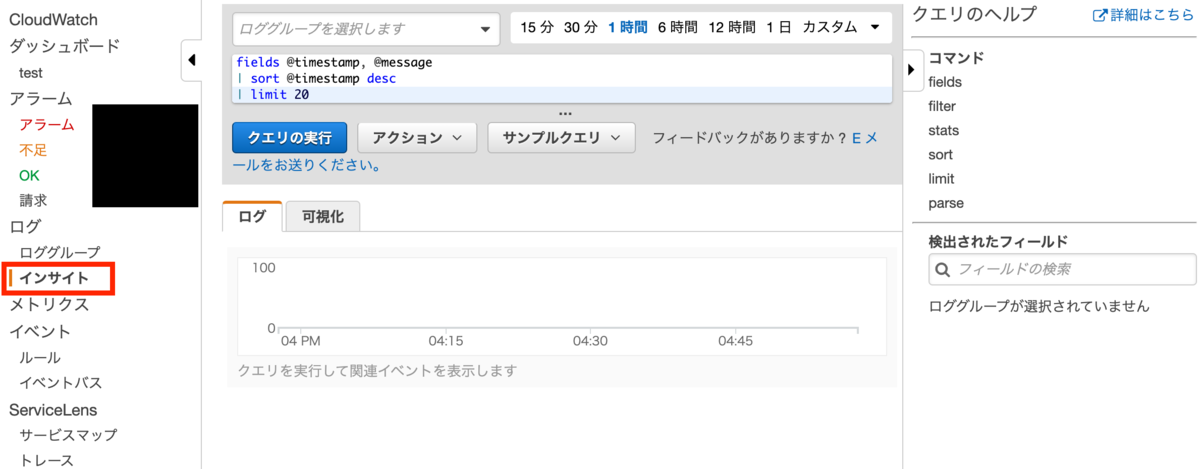
Task: Select the 12 時間 time range
Action: pos(732,27)
